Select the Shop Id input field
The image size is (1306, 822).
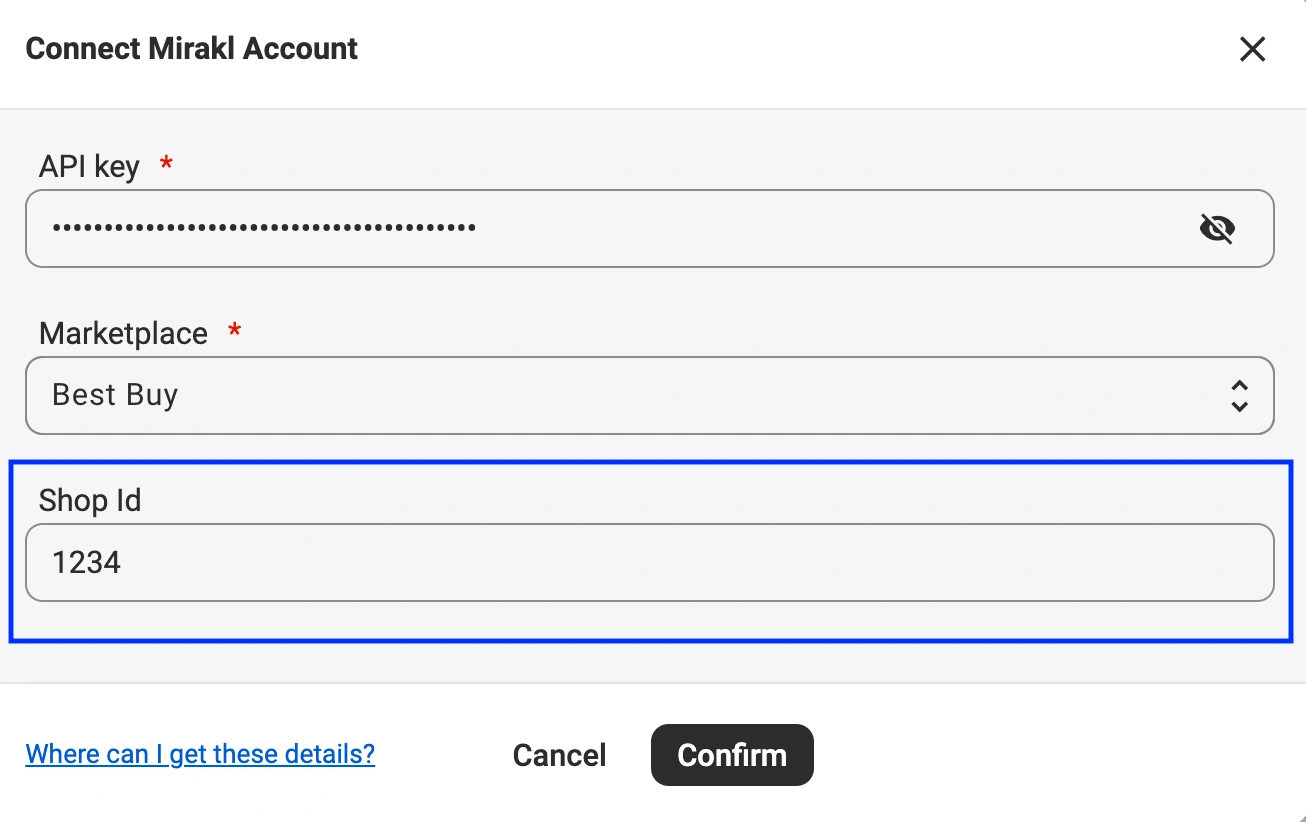650,562
